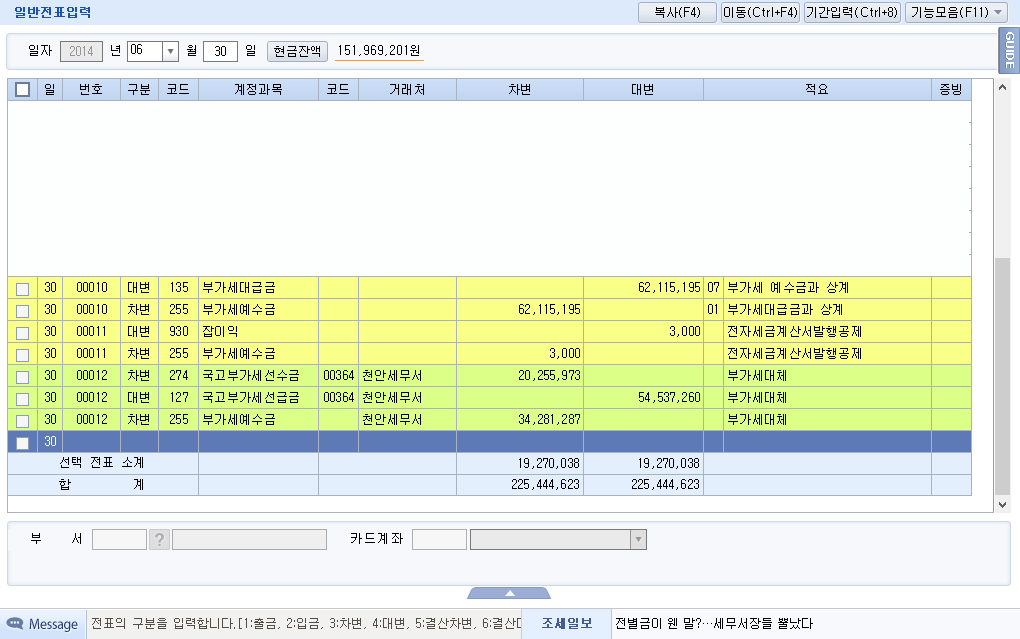Click the 카드계좌 code input field

tap(440, 539)
